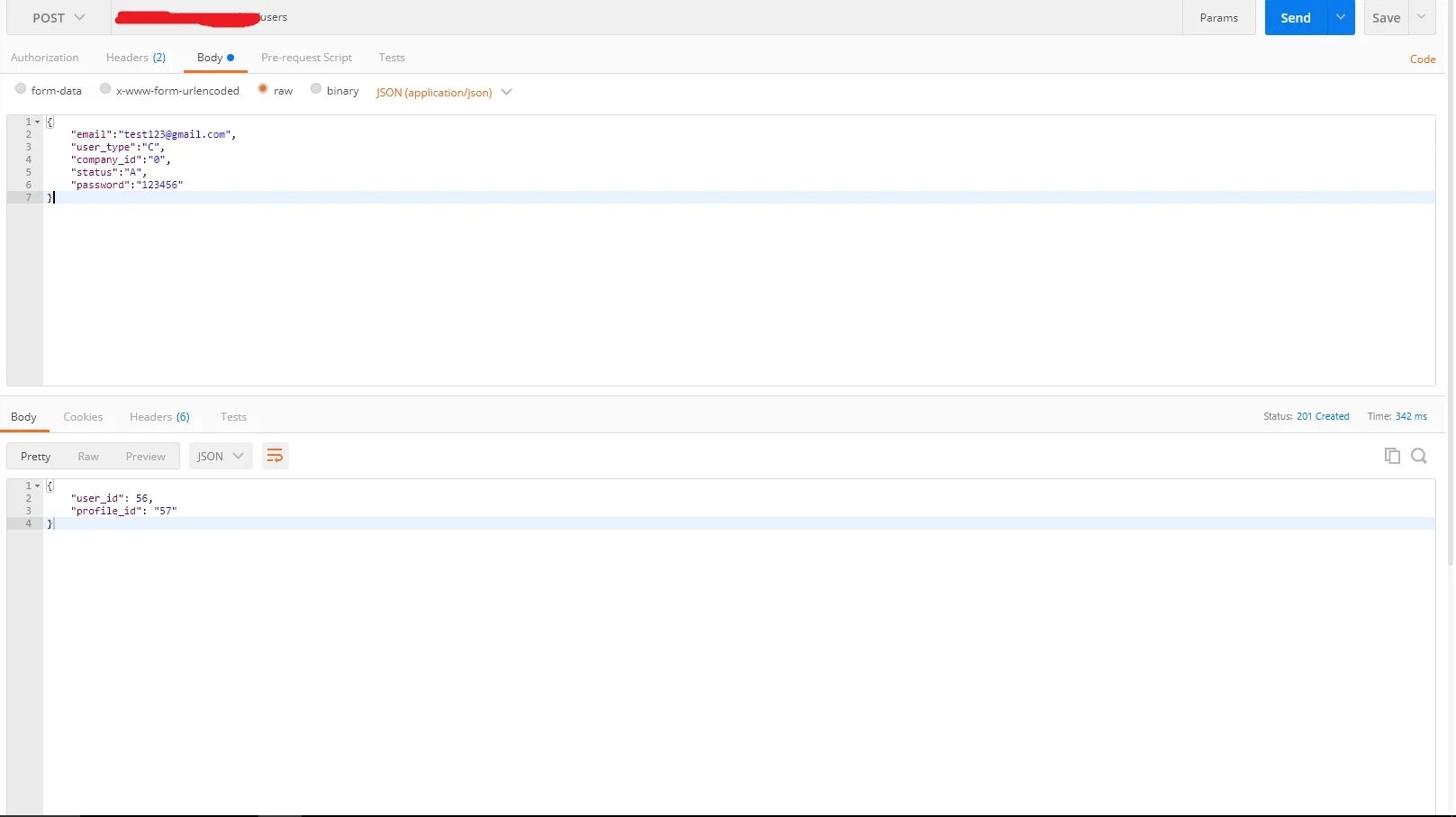
Task: Click the "user_id": 56 response line
Action: tap(112, 498)
